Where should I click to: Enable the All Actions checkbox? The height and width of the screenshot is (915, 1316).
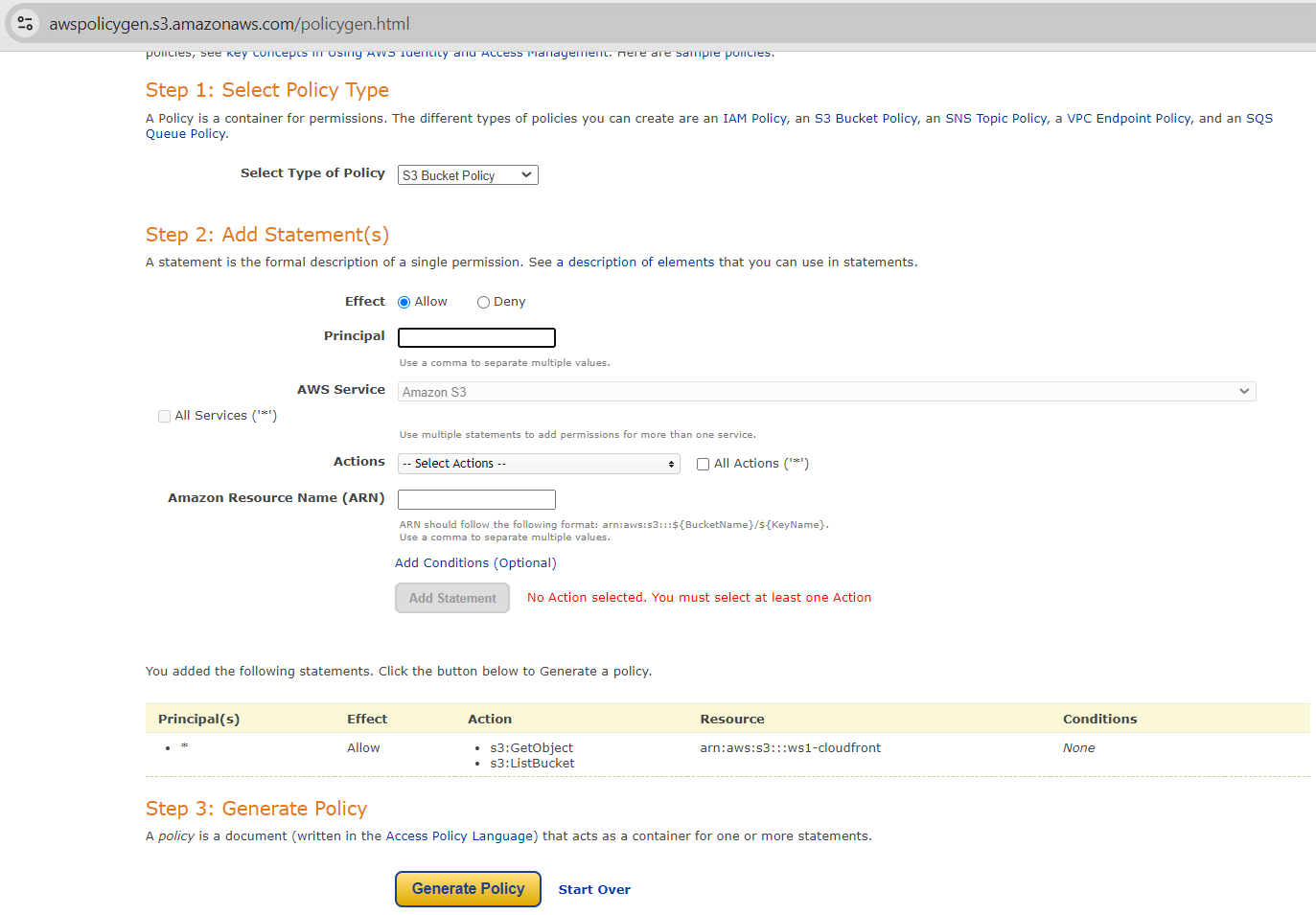pos(704,465)
